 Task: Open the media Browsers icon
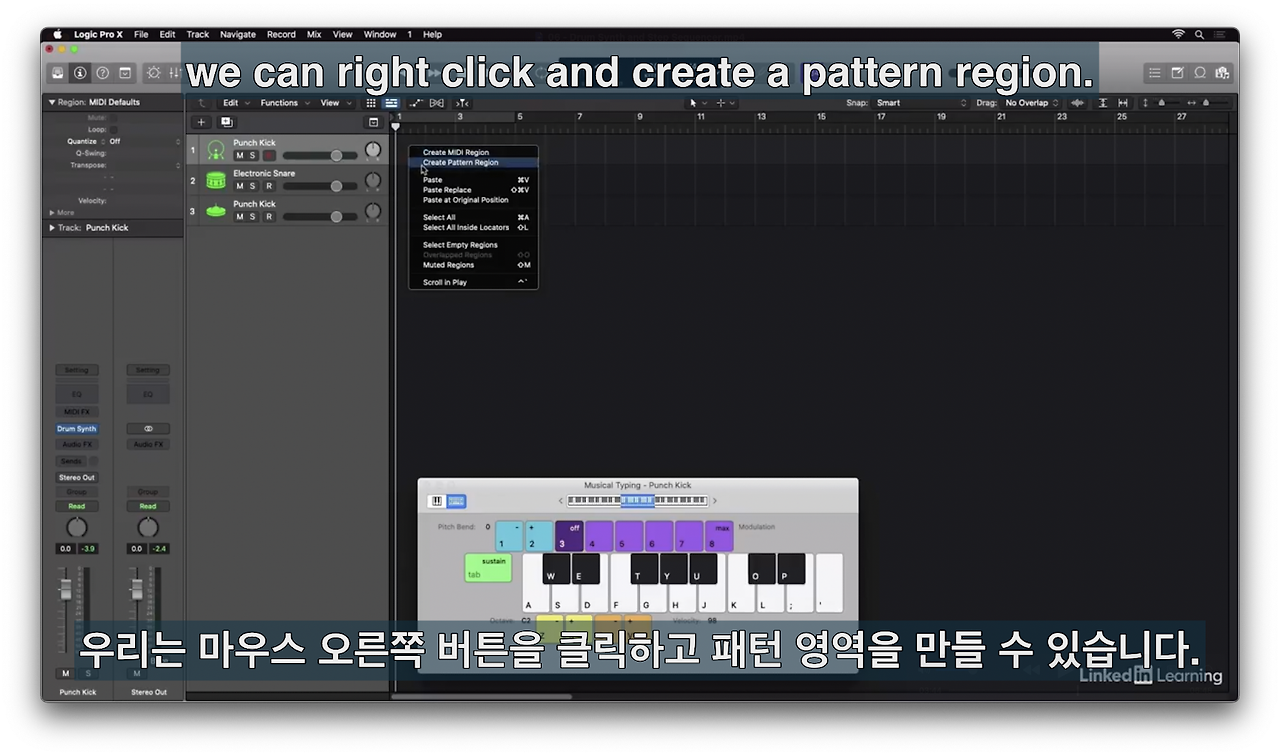coord(1222,73)
